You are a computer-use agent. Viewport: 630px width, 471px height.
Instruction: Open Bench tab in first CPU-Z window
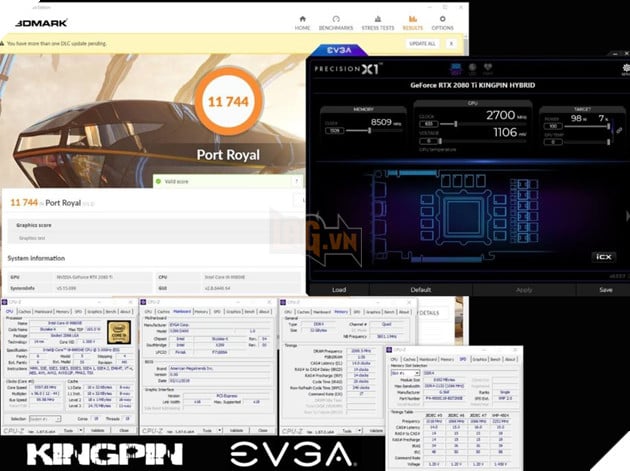(x=110, y=311)
